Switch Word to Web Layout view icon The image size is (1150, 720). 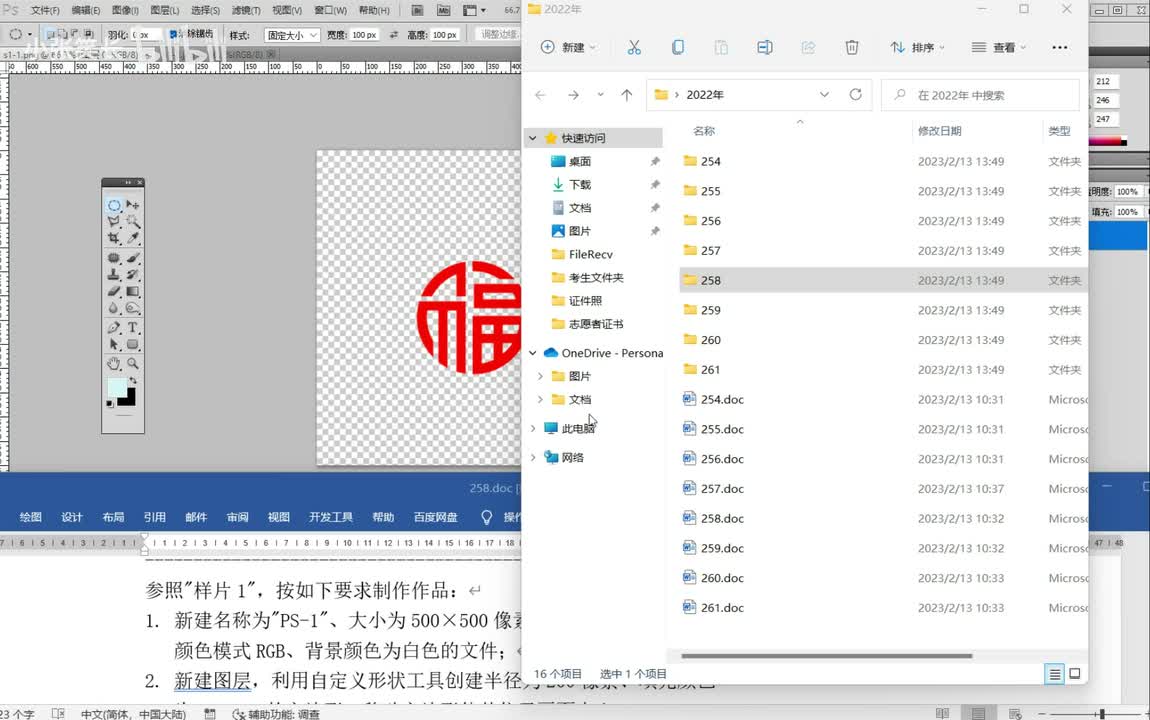[1015, 713]
